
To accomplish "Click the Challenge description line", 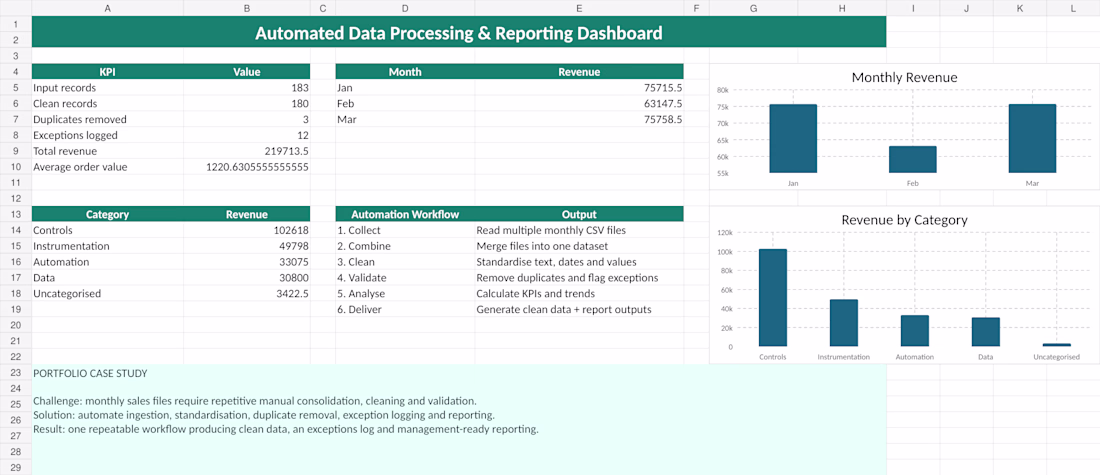I will [x=255, y=401].
